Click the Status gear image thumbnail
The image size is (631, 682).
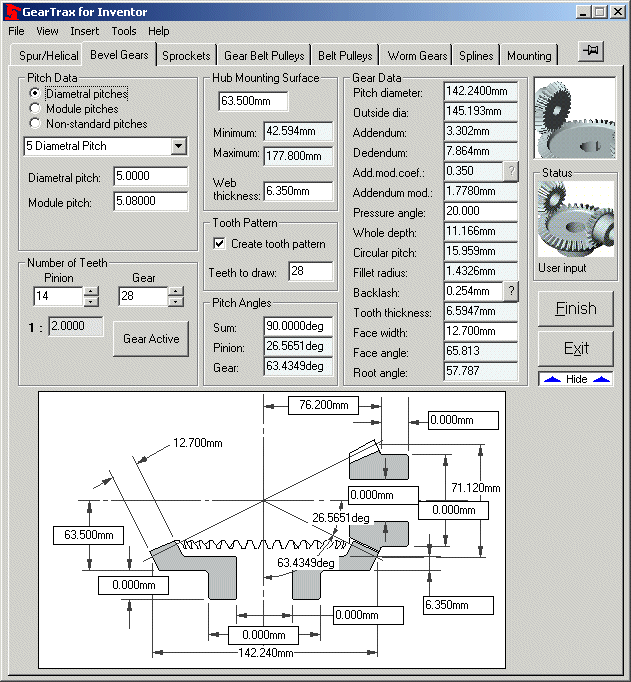(573, 220)
